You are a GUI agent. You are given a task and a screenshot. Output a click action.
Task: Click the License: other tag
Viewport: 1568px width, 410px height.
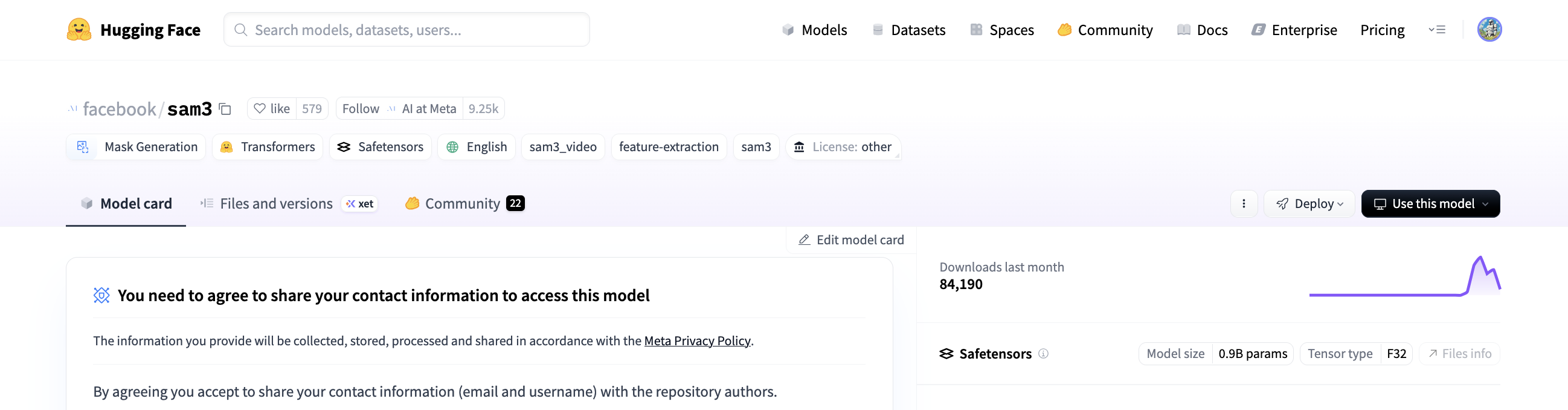[843, 147]
